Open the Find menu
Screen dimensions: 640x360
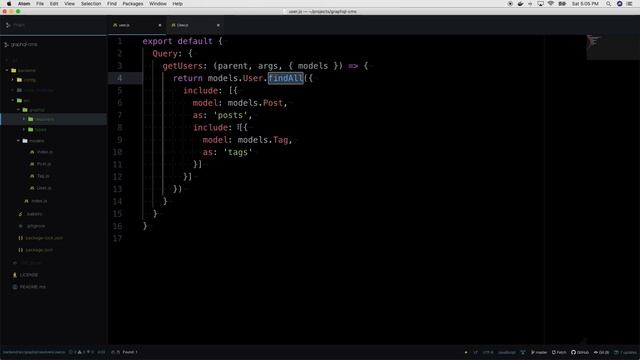click(111, 4)
